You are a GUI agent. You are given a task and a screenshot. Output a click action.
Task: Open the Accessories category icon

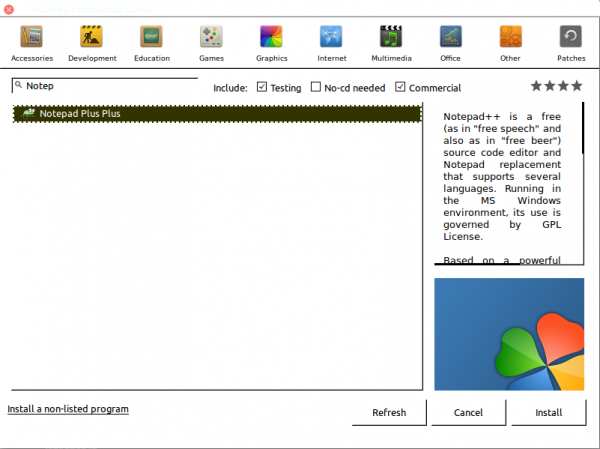(31, 37)
